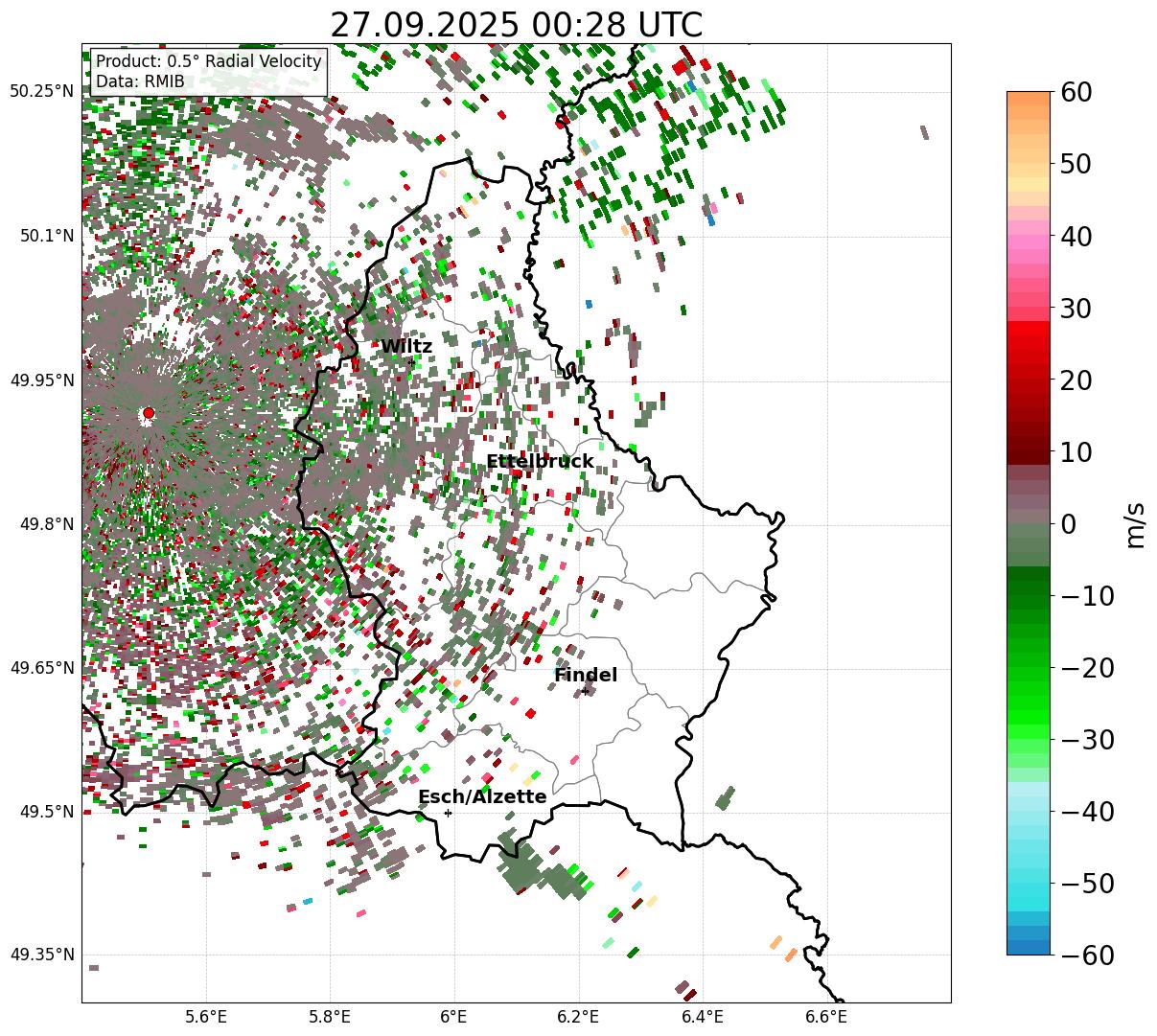The height and width of the screenshot is (1036, 1157).
Task: Click the 49.95°N latitude tick label
Action: (x=41, y=380)
